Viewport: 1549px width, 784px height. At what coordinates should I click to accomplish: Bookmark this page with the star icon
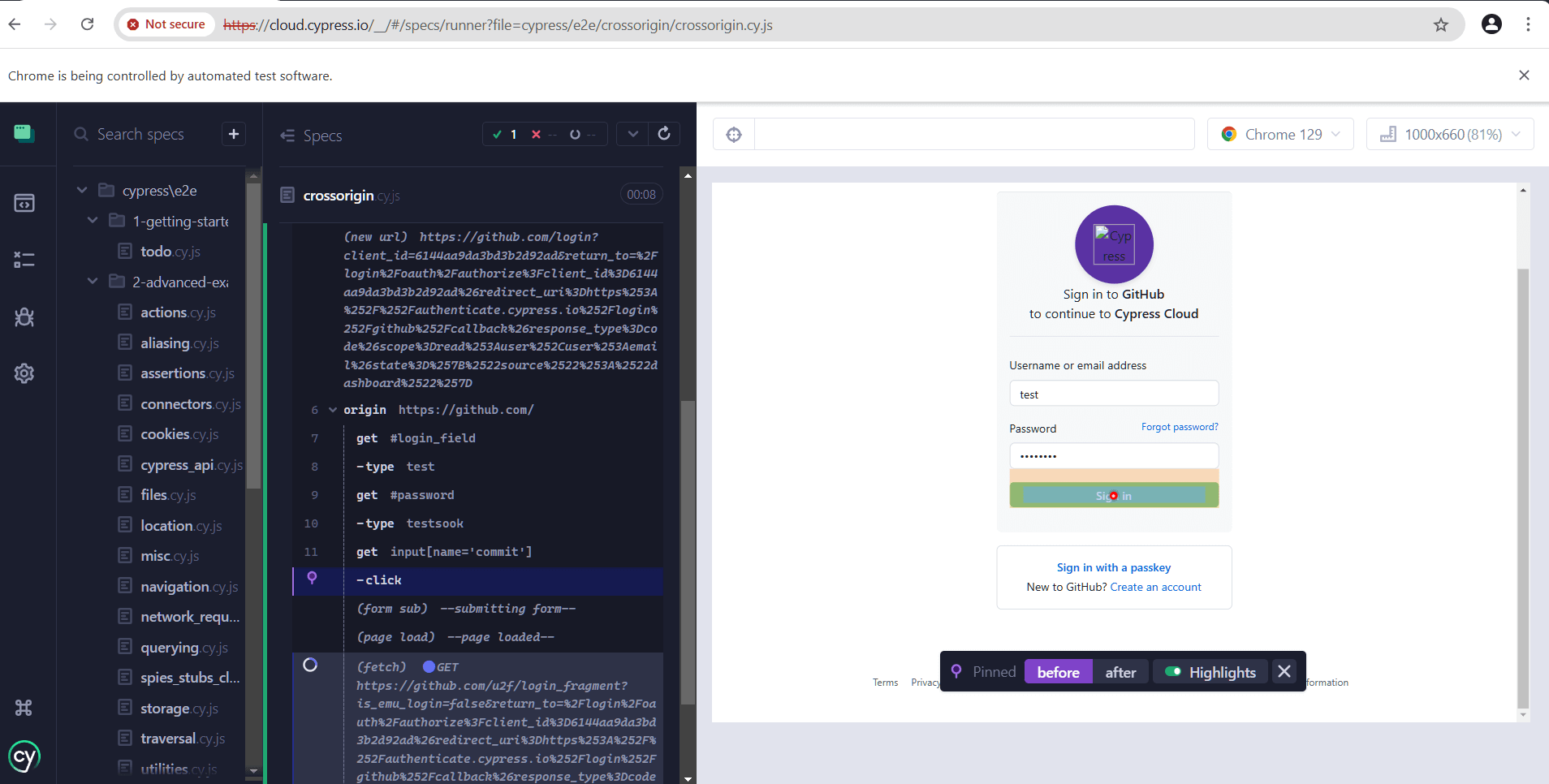point(1441,24)
